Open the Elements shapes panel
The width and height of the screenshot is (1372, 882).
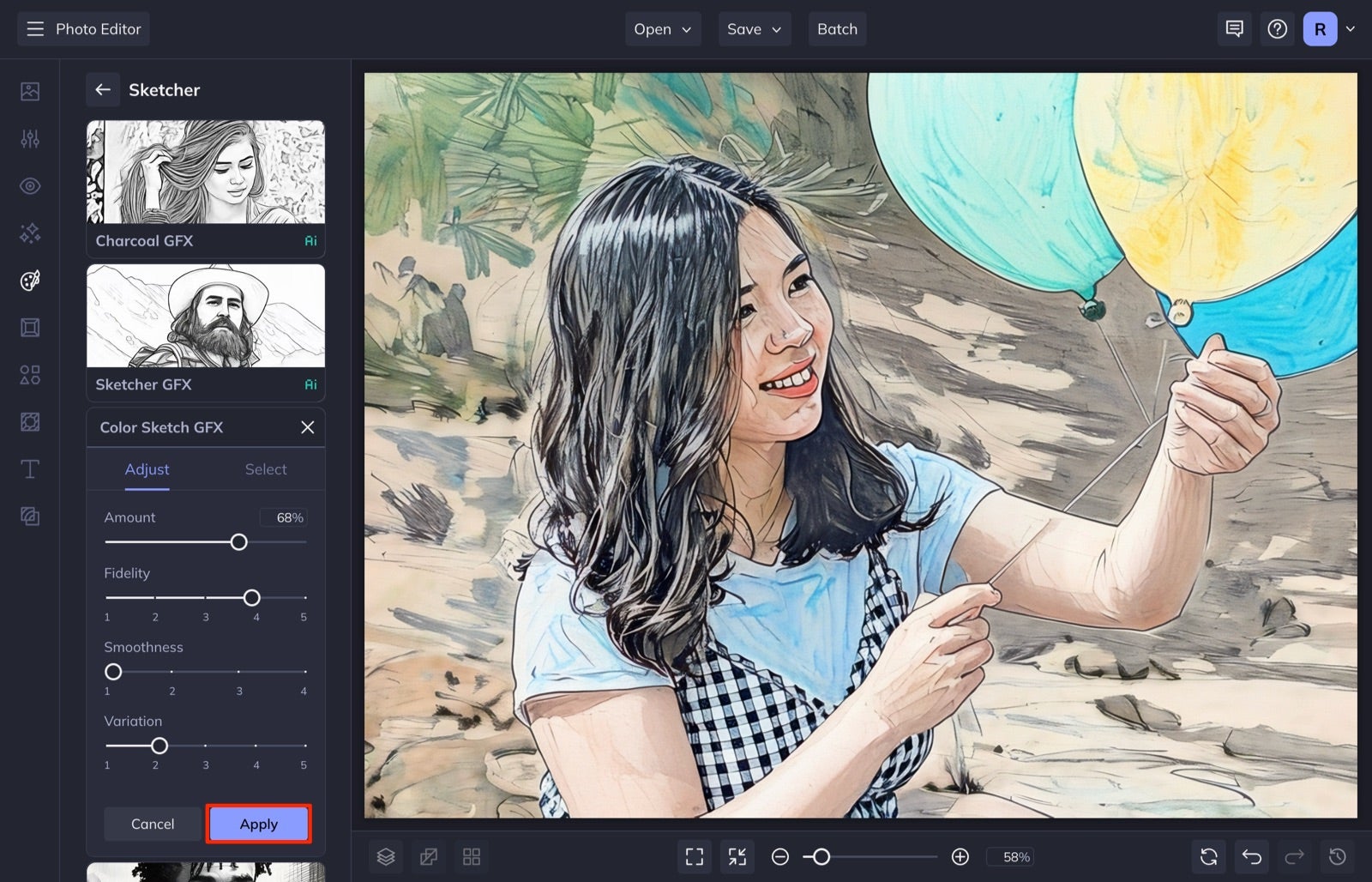coord(30,374)
